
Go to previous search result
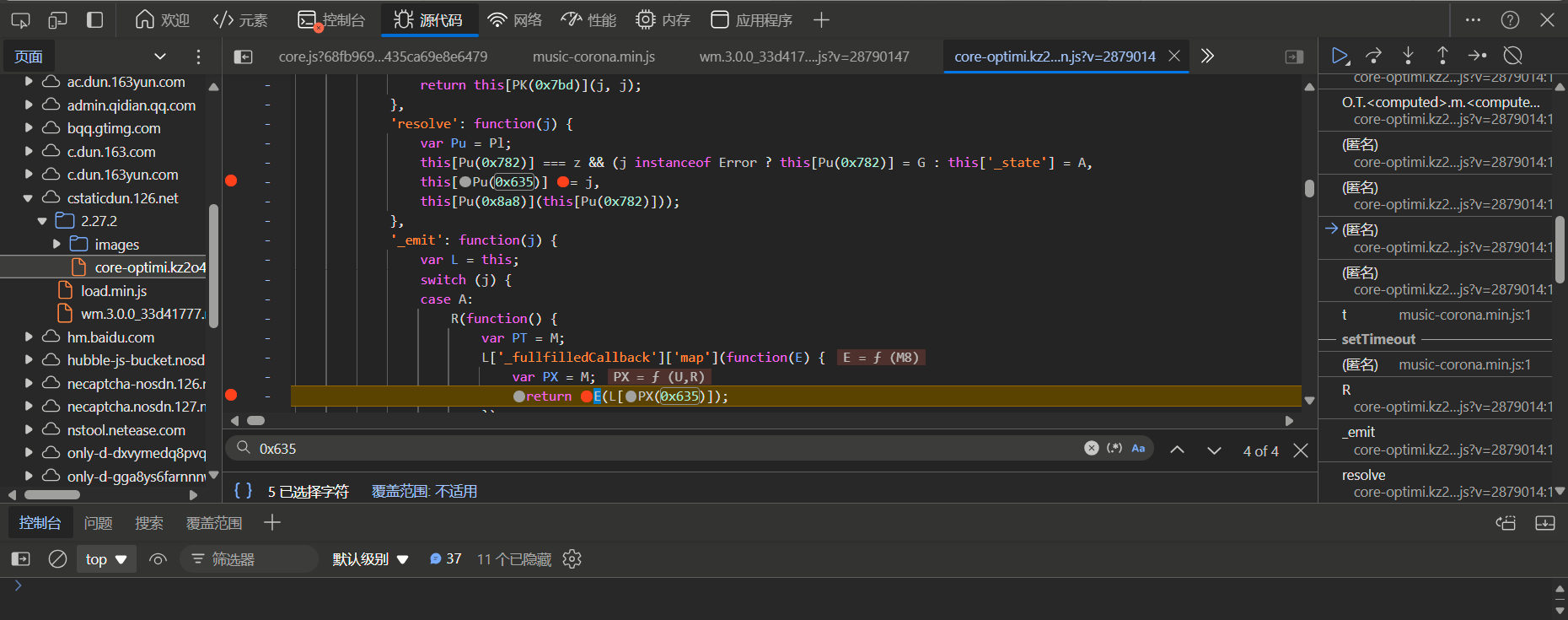click(1177, 450)
